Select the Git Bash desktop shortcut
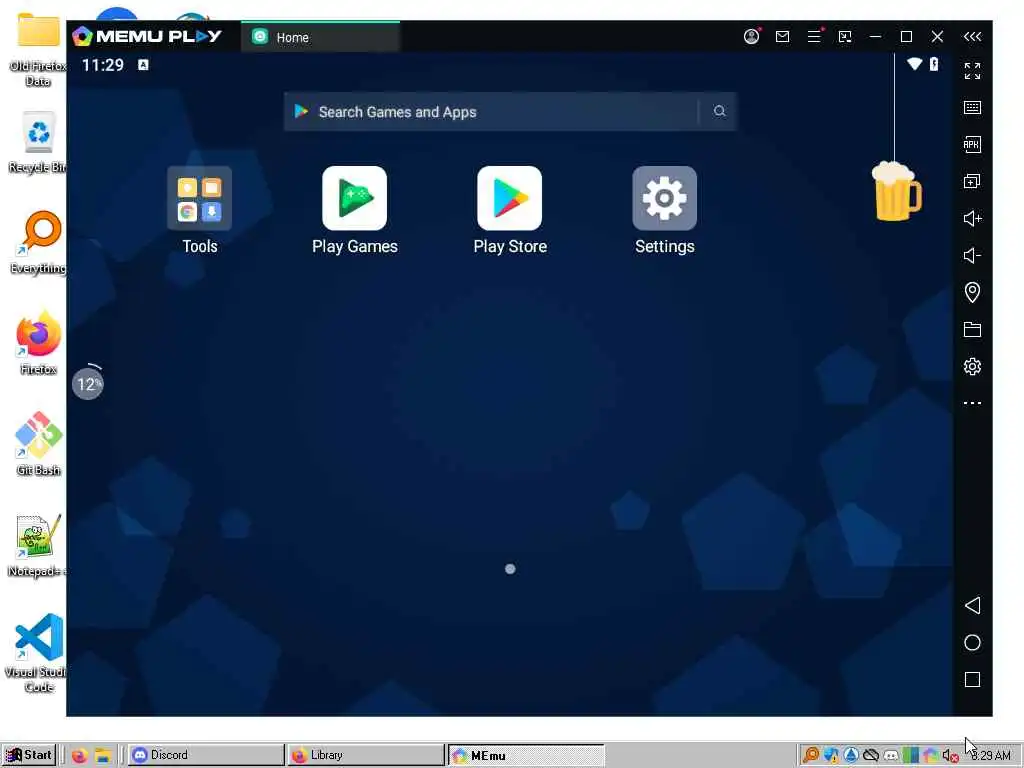1024x768 pixels. point(38,444)
